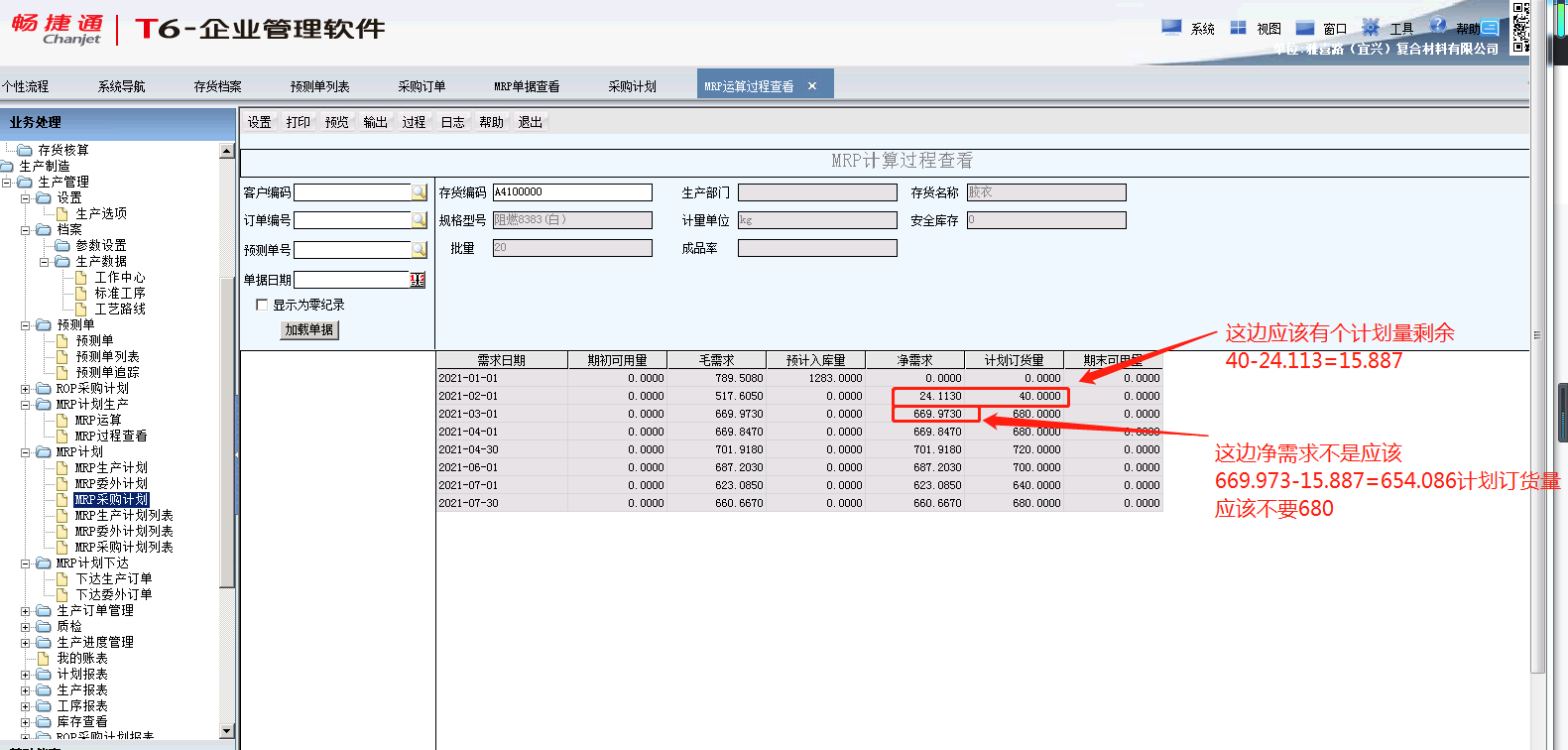Collapse the 预测单 folder node

26,325
